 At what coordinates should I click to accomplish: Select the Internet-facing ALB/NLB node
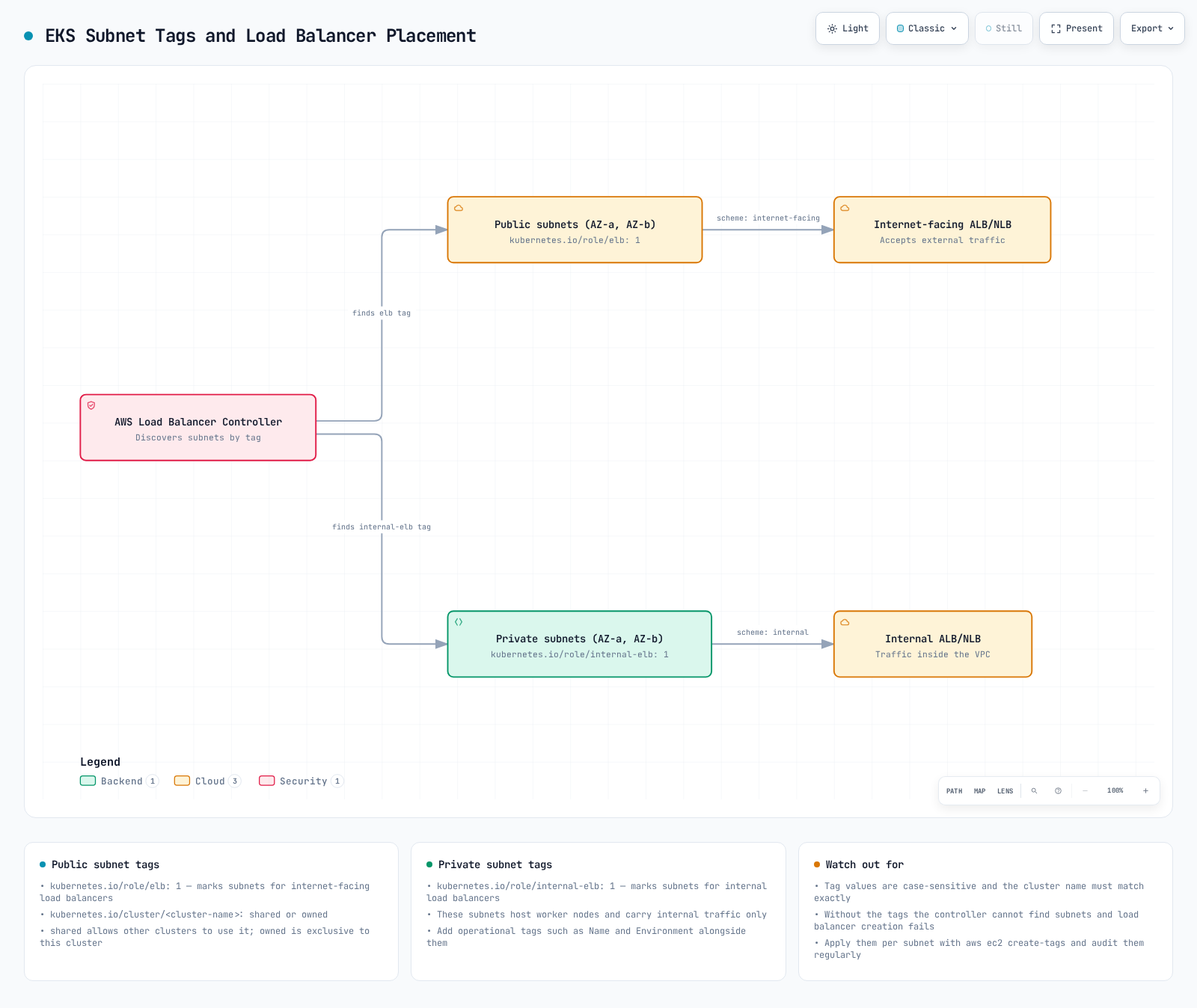(x=942, y=230)
